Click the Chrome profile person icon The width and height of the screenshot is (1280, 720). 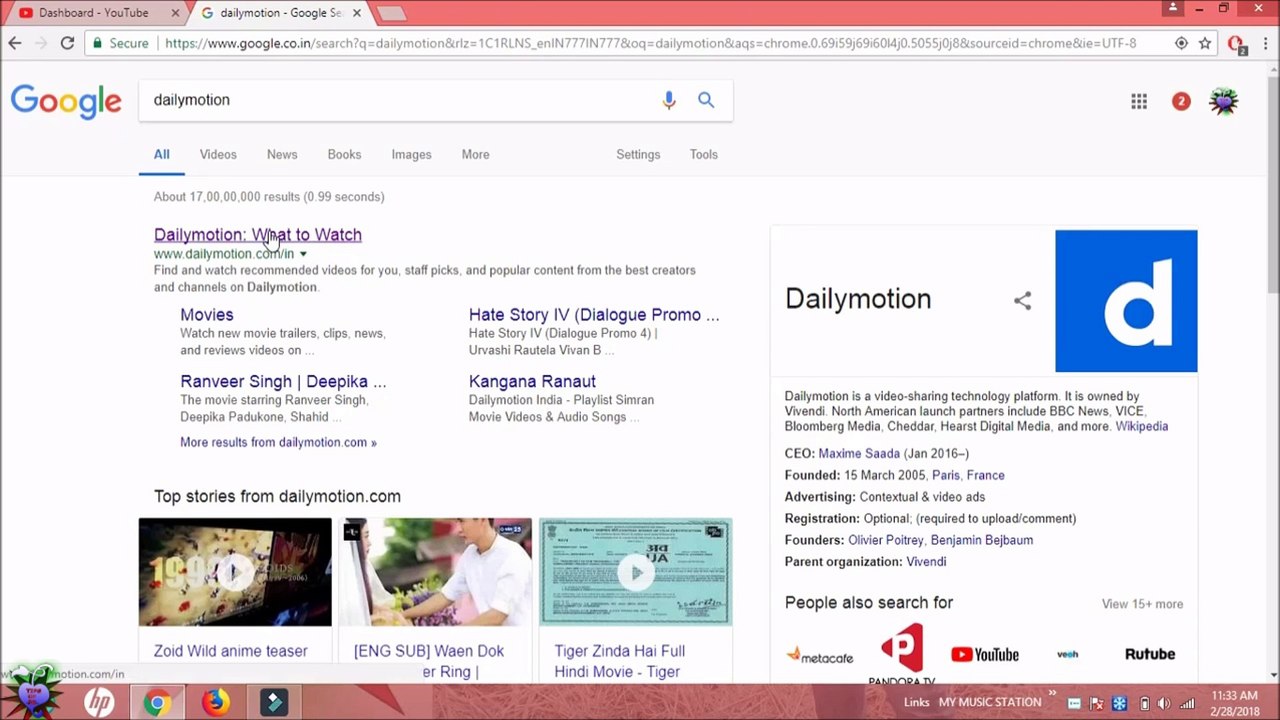click(x=1173, y=8)
